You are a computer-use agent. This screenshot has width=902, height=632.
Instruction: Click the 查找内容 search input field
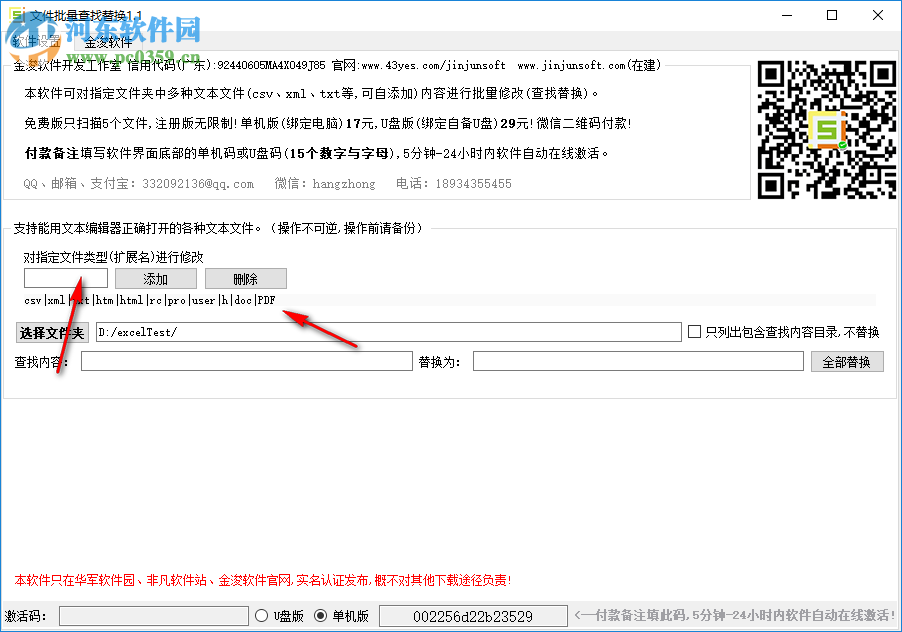tap(245, 361)
